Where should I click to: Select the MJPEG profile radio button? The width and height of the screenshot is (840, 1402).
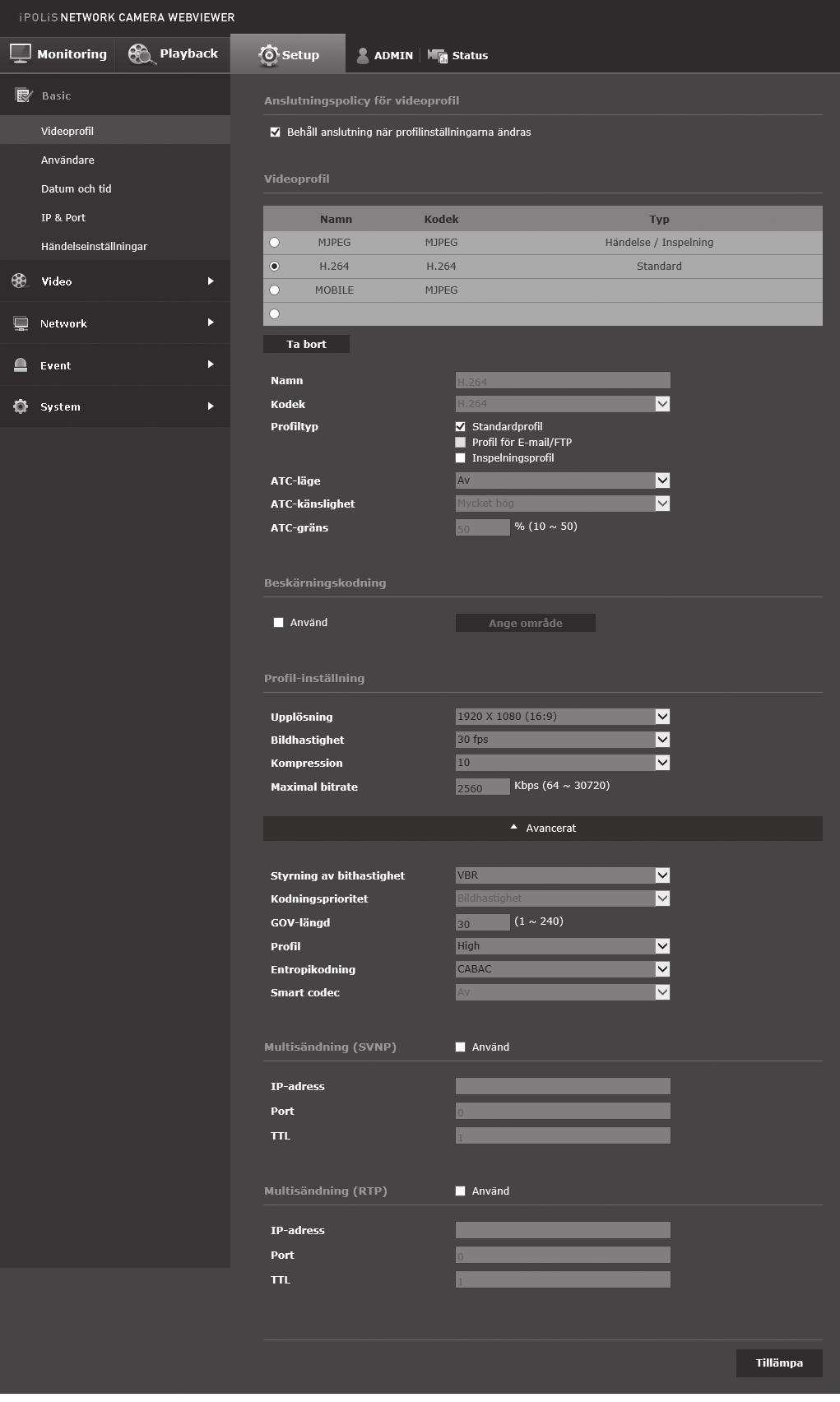tap(274, 243)
